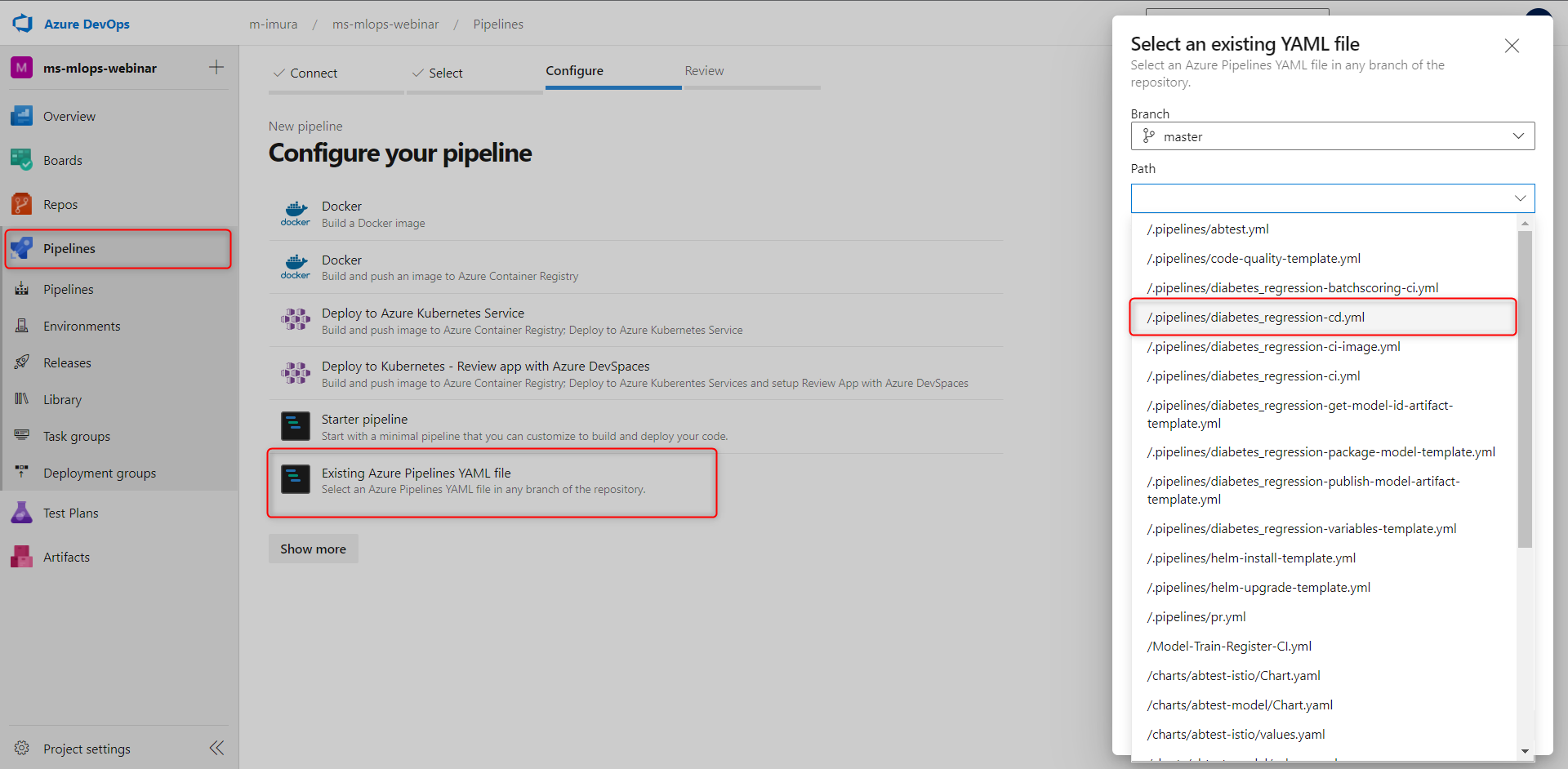
Task: Select diabetes_regression-batchscoring-ci.yml
Action: (1324, 288)
